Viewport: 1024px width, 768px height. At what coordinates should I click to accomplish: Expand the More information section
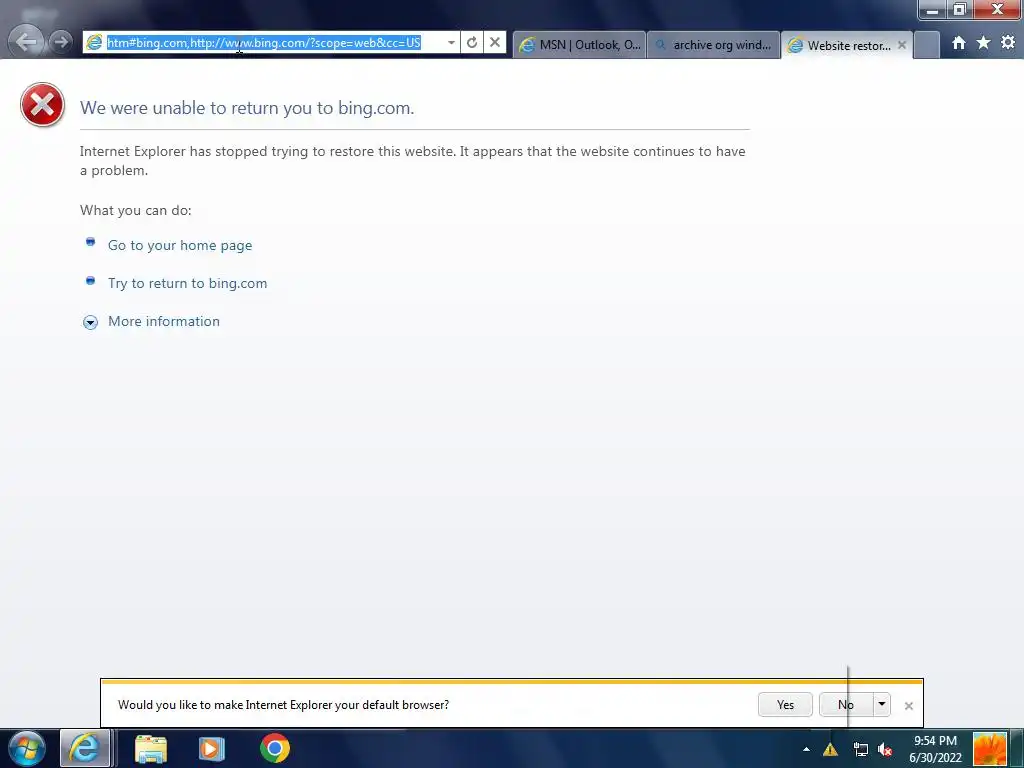[x=90, y=322]
